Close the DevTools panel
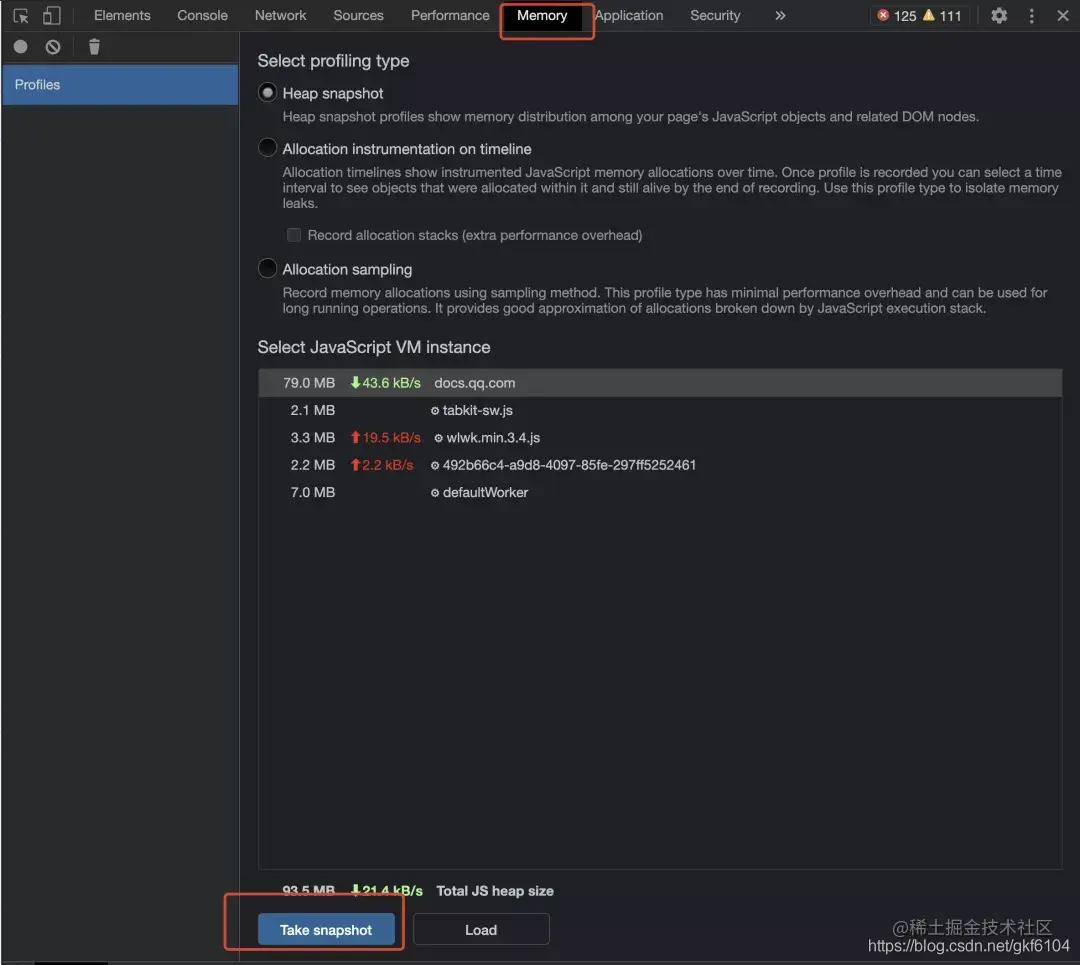 1063,15
